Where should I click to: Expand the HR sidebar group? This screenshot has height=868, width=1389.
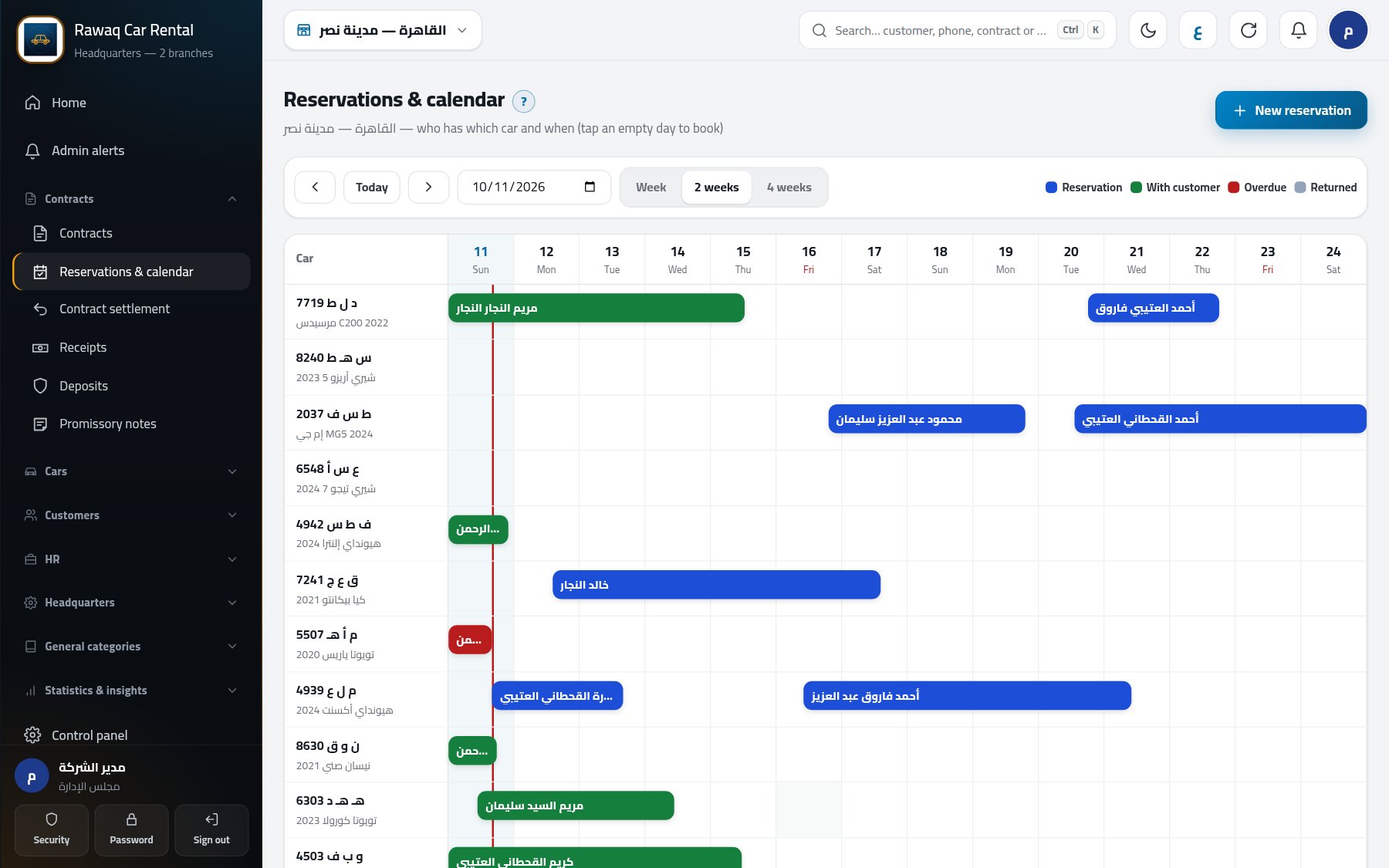(131, 559)
